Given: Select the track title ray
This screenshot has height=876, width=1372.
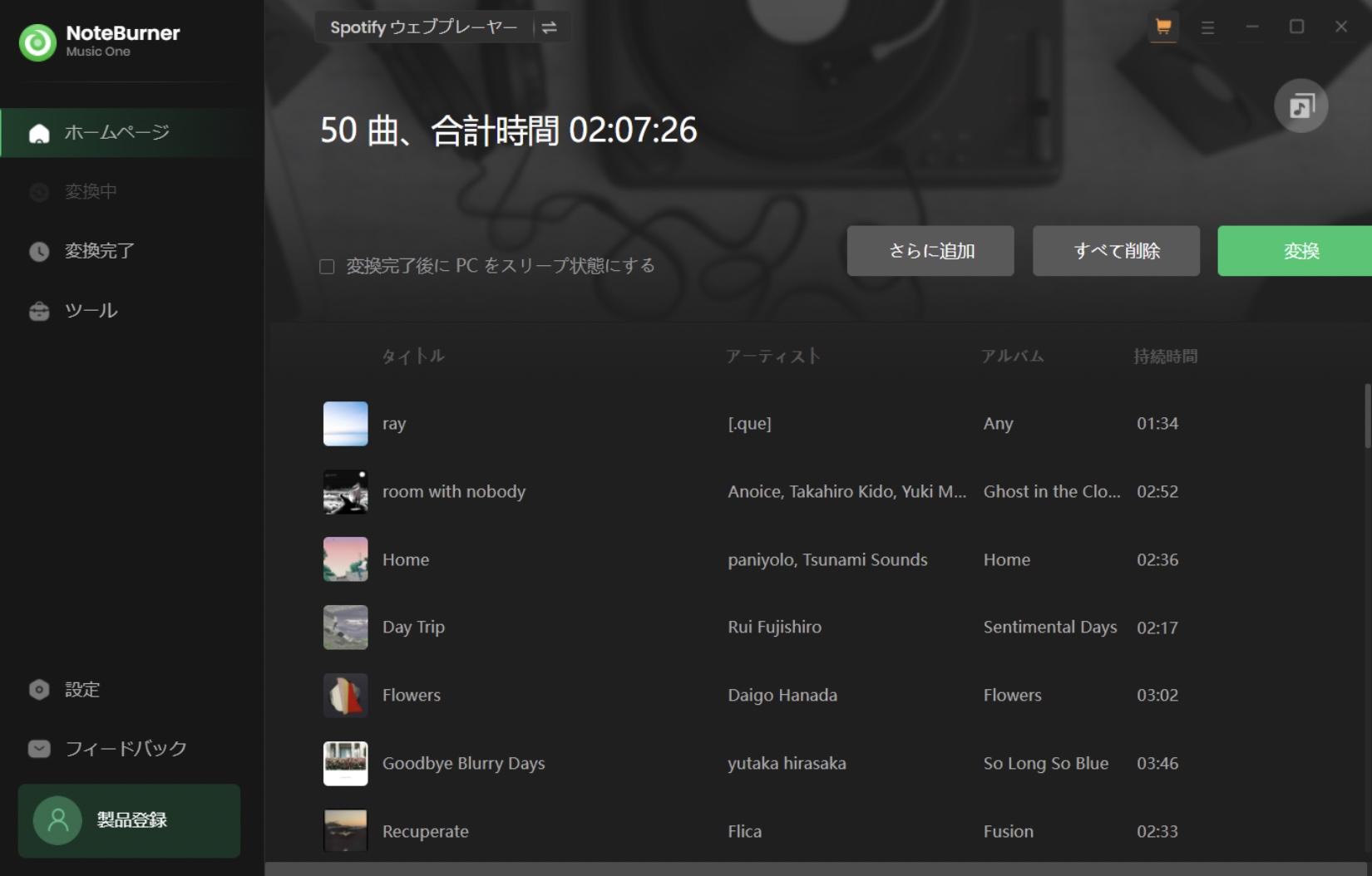Looking at the screenshot, I should pos(394,424).
